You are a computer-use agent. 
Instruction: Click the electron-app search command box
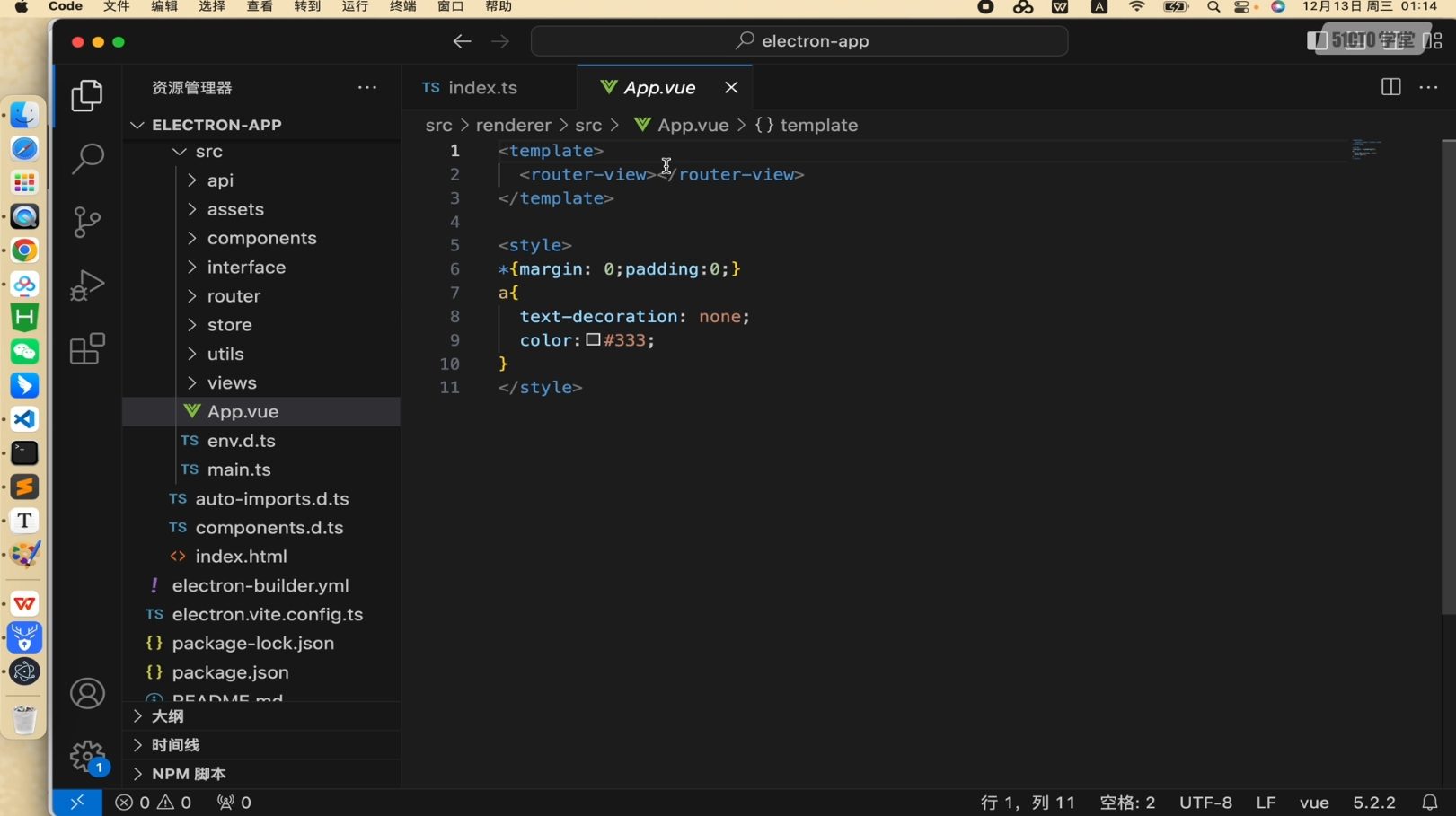pyautogui.click(x=799, y=41)
